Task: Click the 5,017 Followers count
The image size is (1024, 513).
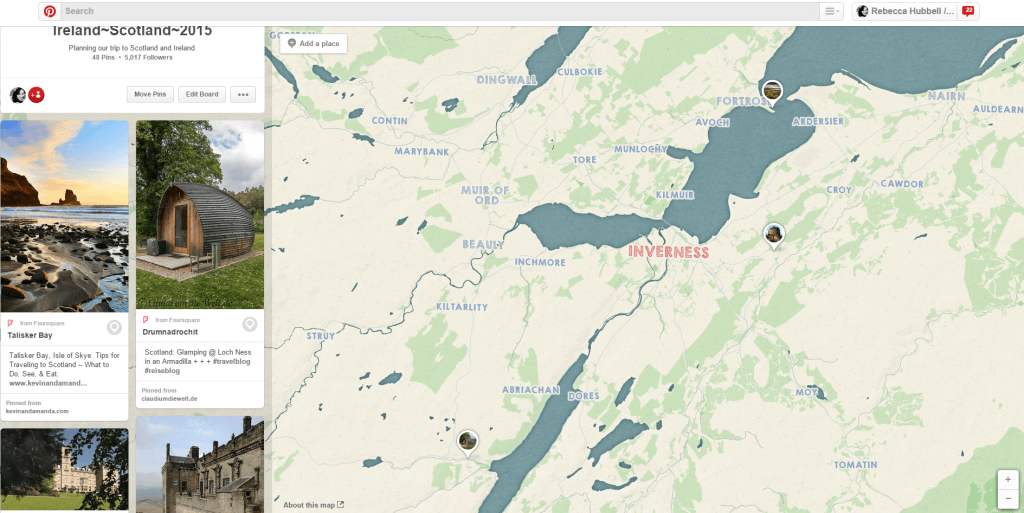Action: (x=149, y=57)
